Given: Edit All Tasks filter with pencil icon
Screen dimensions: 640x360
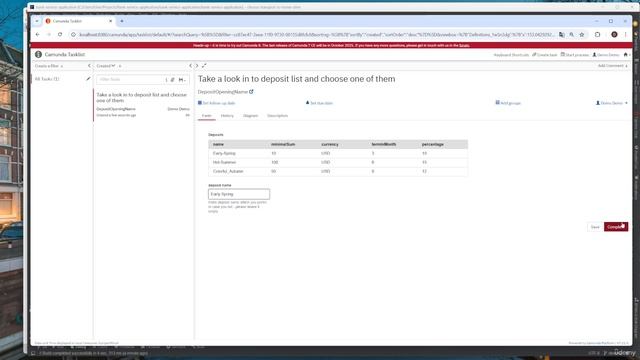Looking at the screenshot, I should click(88, 79).
